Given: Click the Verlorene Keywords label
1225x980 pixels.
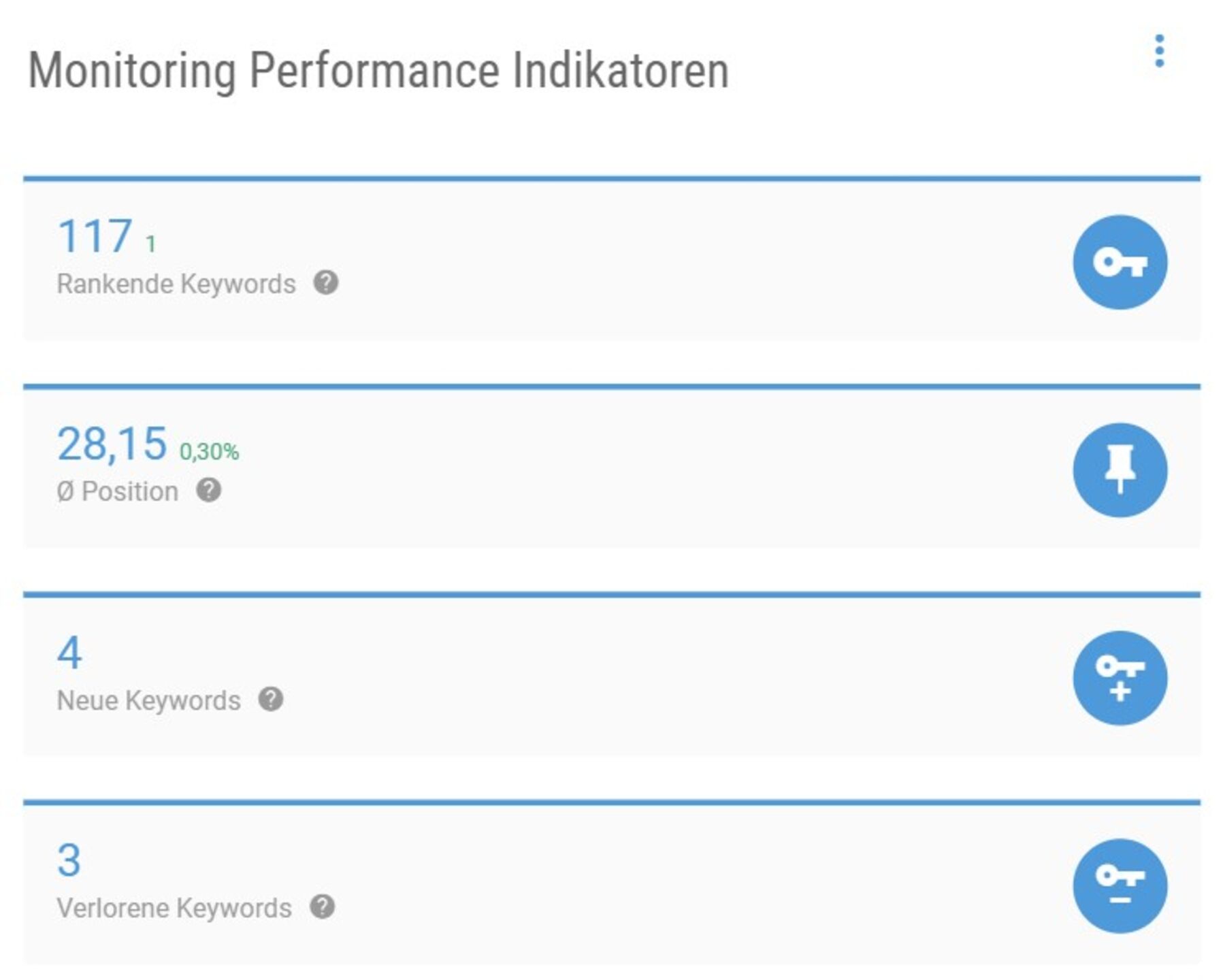Looking at the screenshot, I should click(x=174, y=907).
